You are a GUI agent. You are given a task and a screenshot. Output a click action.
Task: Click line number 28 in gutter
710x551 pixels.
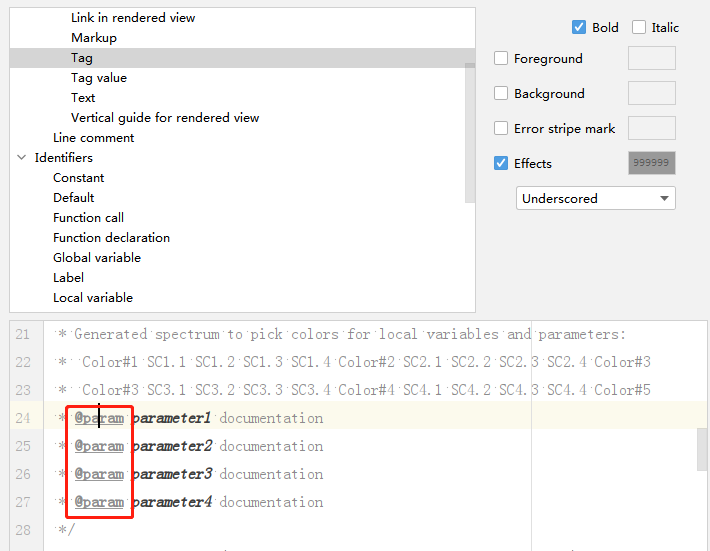[x=23, y=530]
